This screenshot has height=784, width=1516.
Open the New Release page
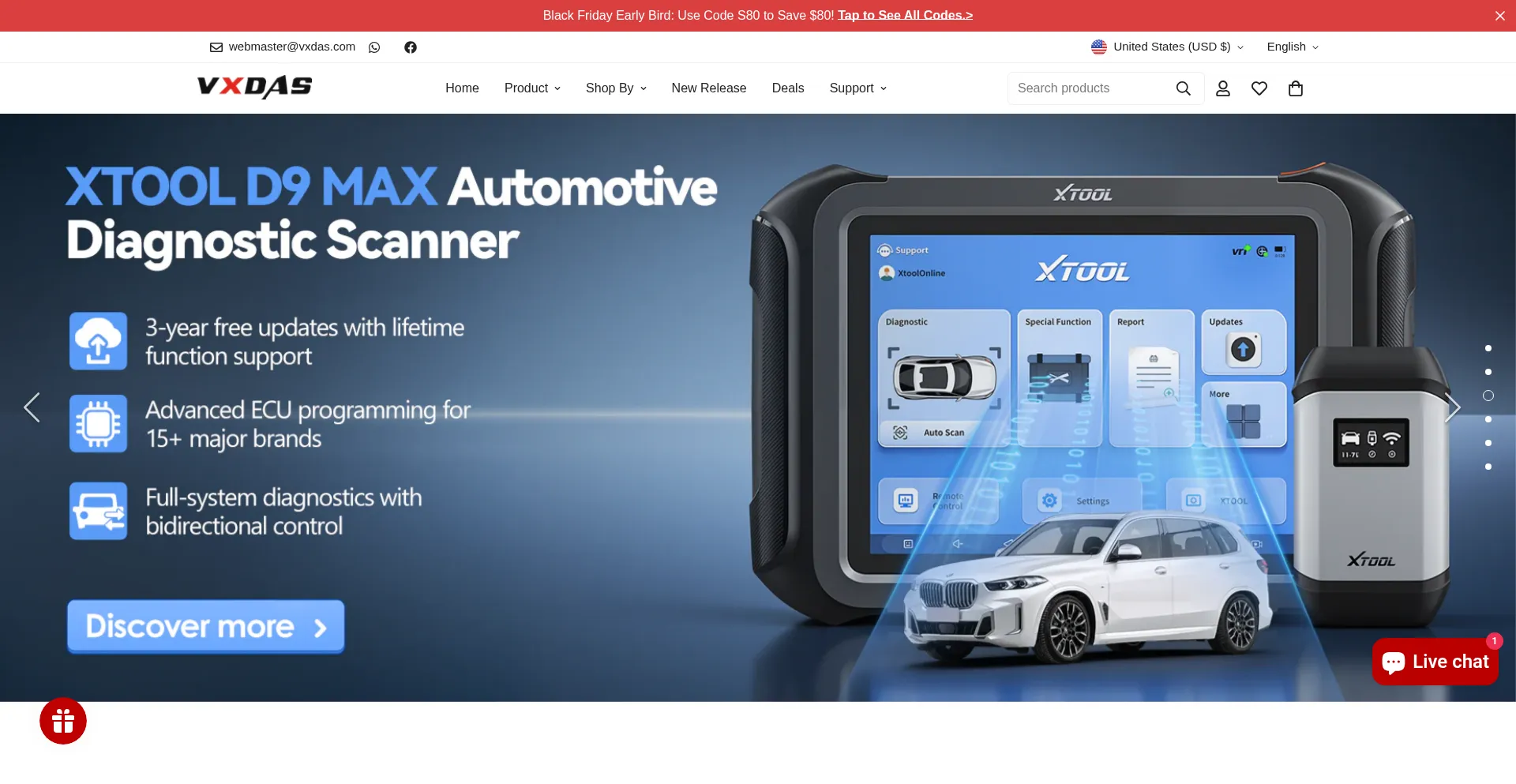[708, 88]
